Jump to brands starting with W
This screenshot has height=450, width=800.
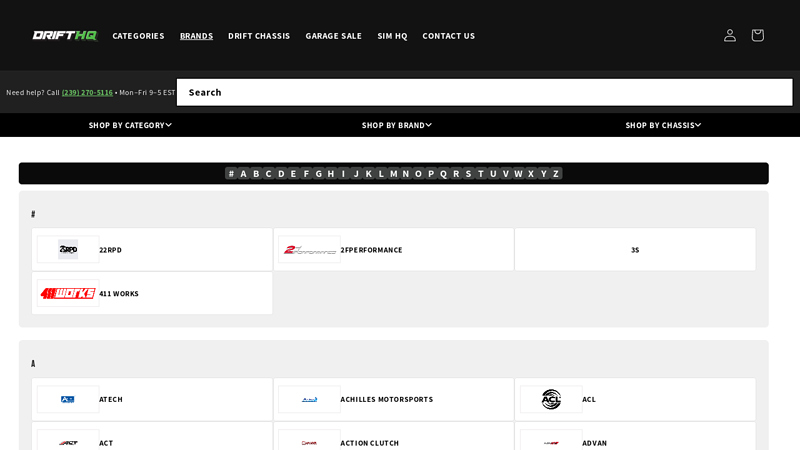pos(518,173)
